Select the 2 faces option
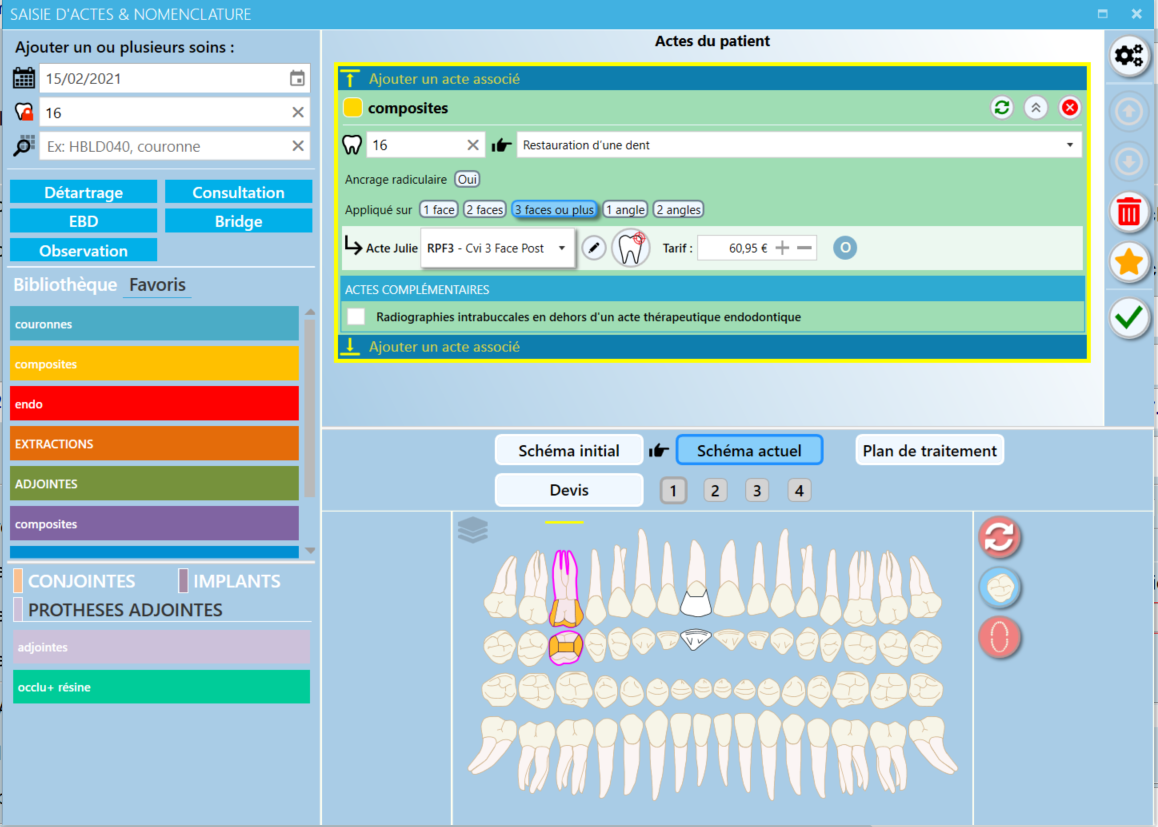This screenshot has width=1158, height=827. pyautogui.click(x=484, y=210)
